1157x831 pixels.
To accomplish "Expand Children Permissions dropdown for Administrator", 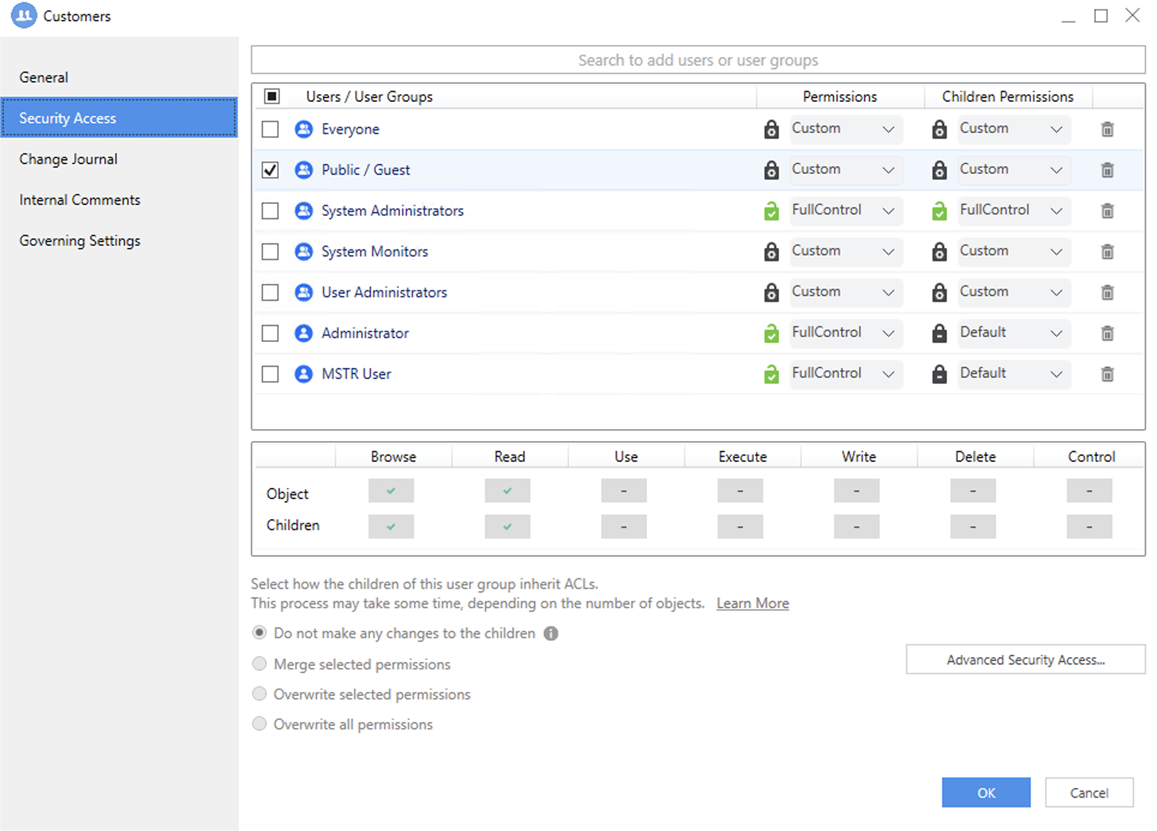I will (x=1013, y=333).
